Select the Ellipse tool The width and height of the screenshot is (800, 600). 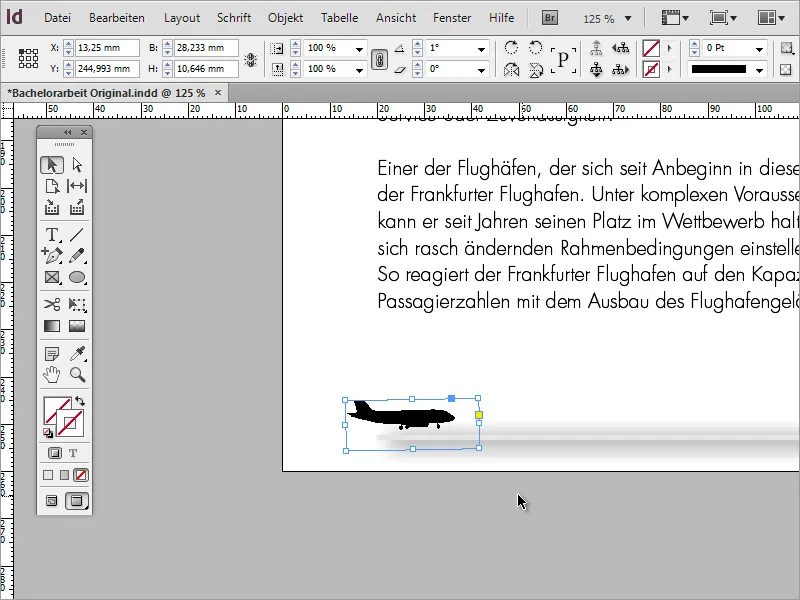[77, 277]
